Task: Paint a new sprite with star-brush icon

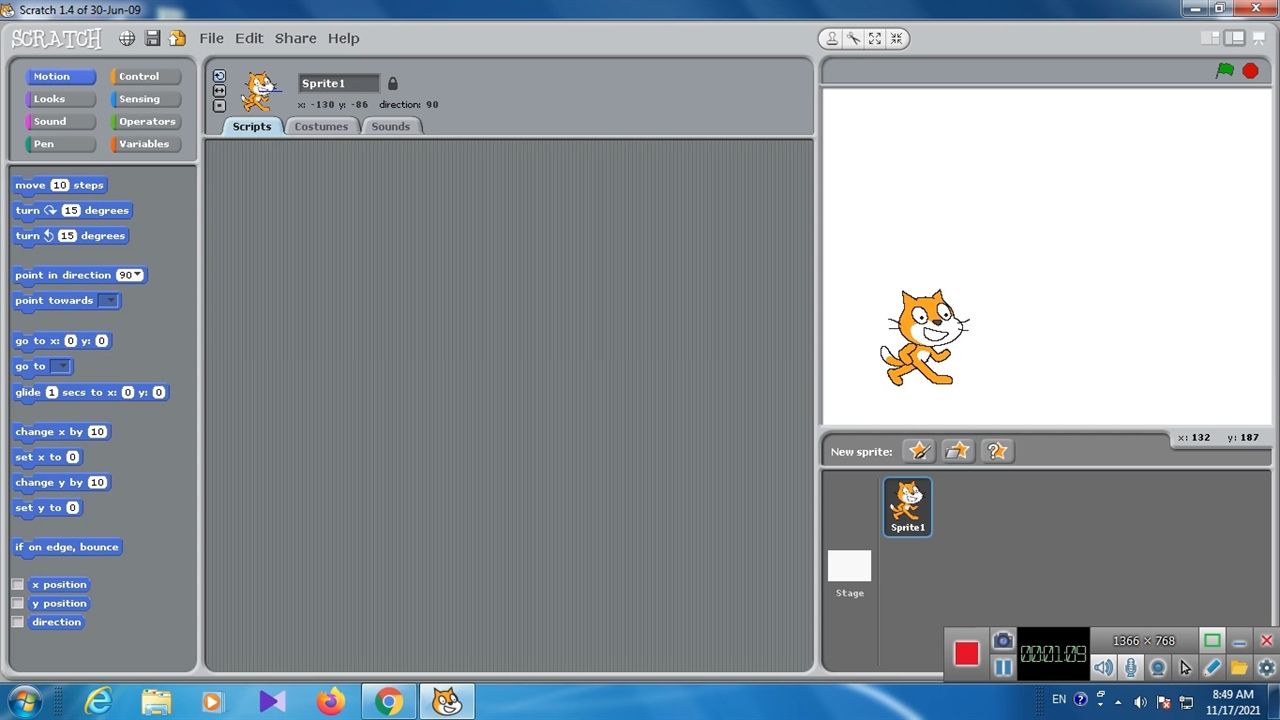Action: tap(918, 452)
